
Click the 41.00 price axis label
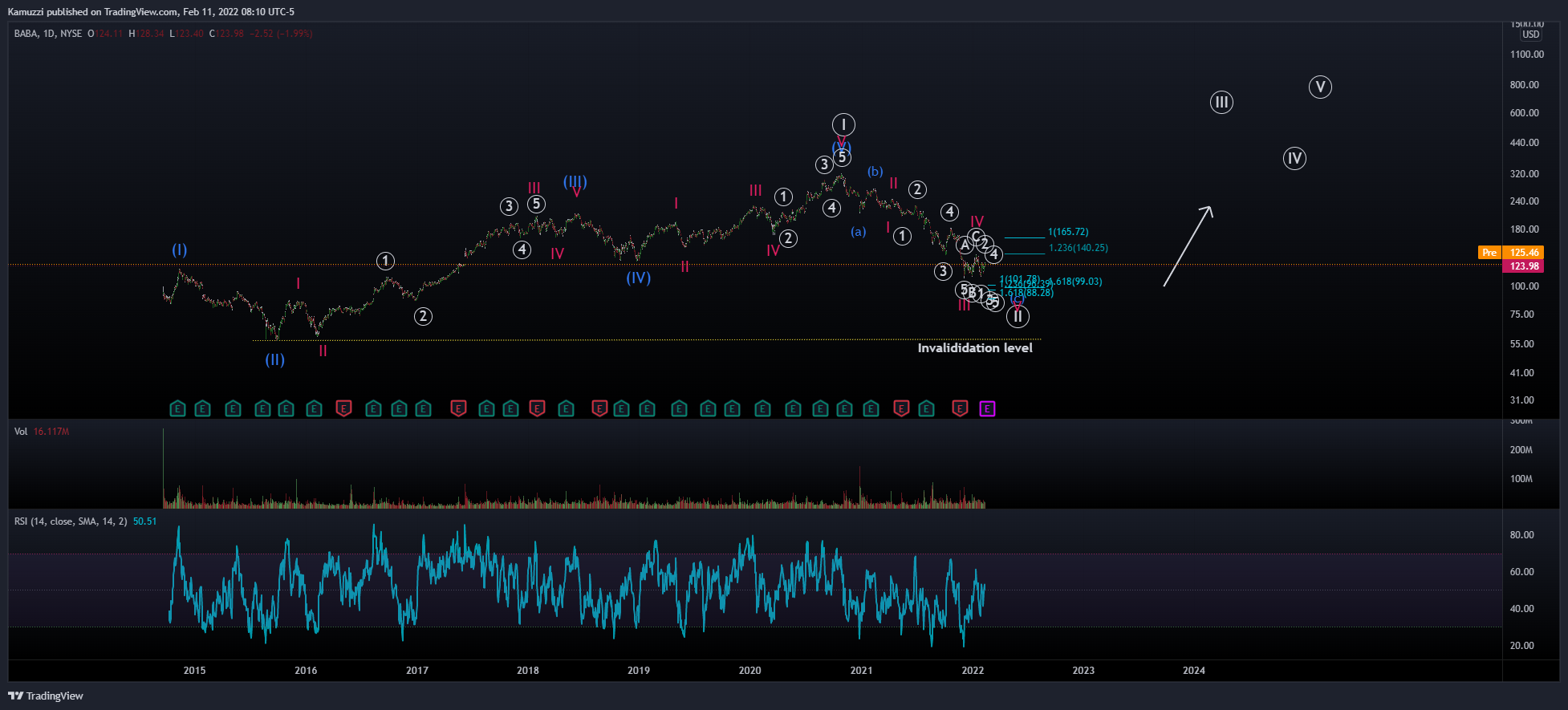point(1522,373)
